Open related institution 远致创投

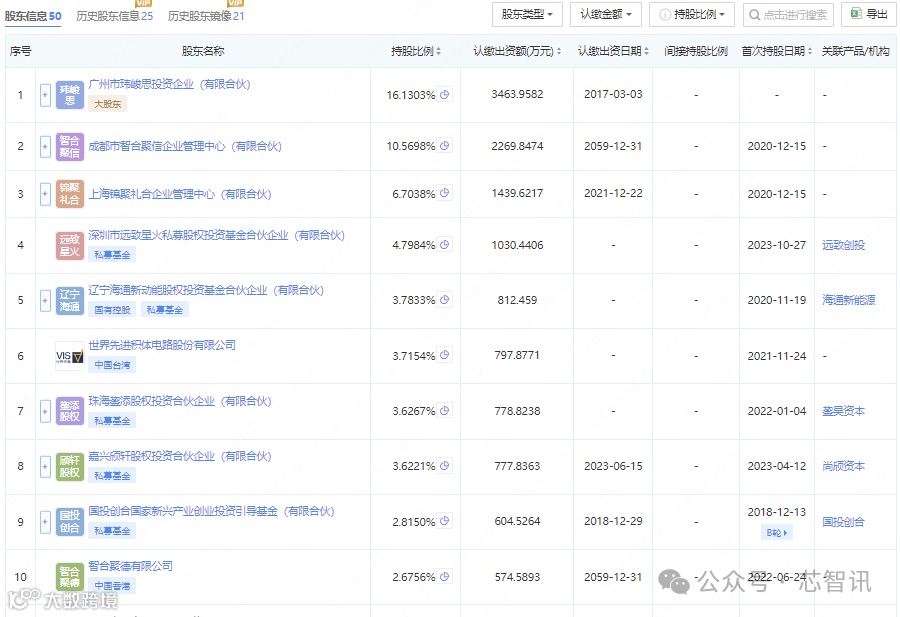(x=843, y=245)
